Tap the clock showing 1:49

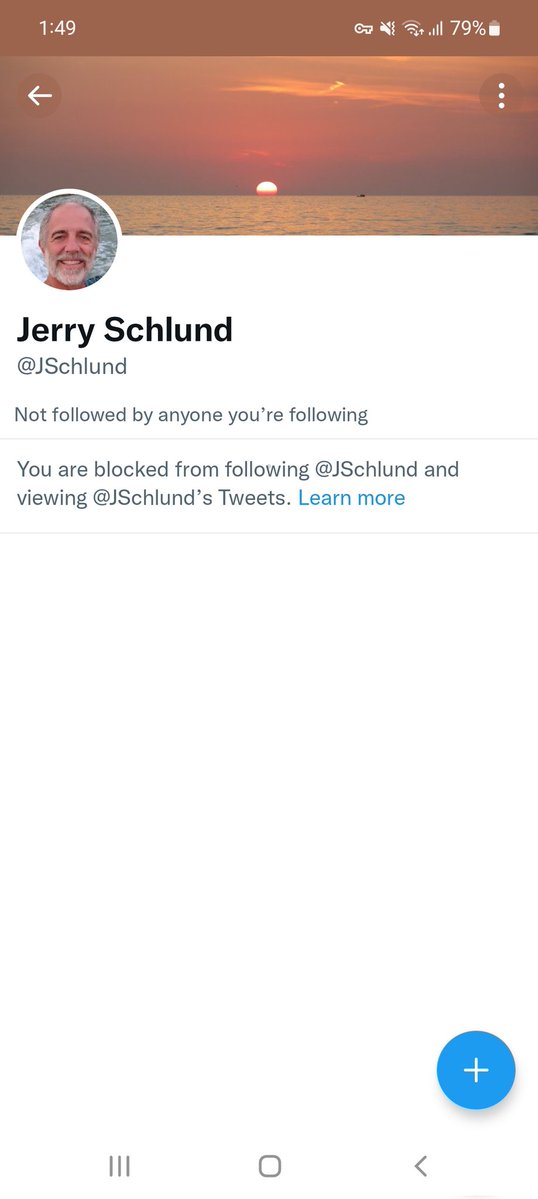click(57, 28)
